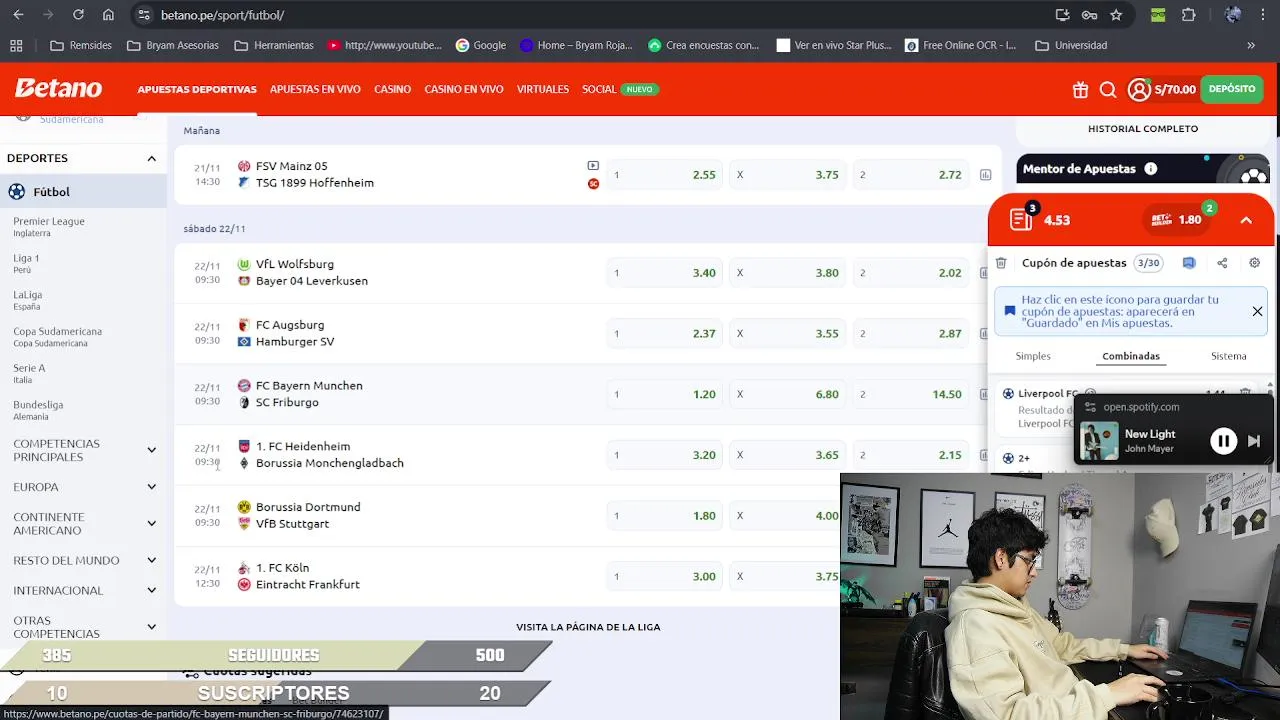Expand the Internacional section
The image size is (1280, 720).
point(151,590)
